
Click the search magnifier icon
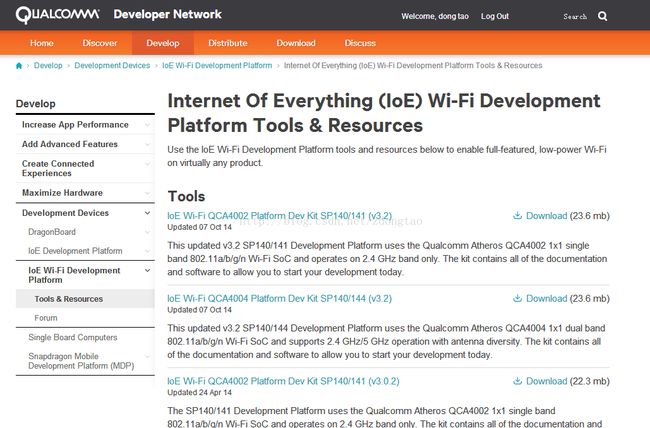(x=602, y=16)
